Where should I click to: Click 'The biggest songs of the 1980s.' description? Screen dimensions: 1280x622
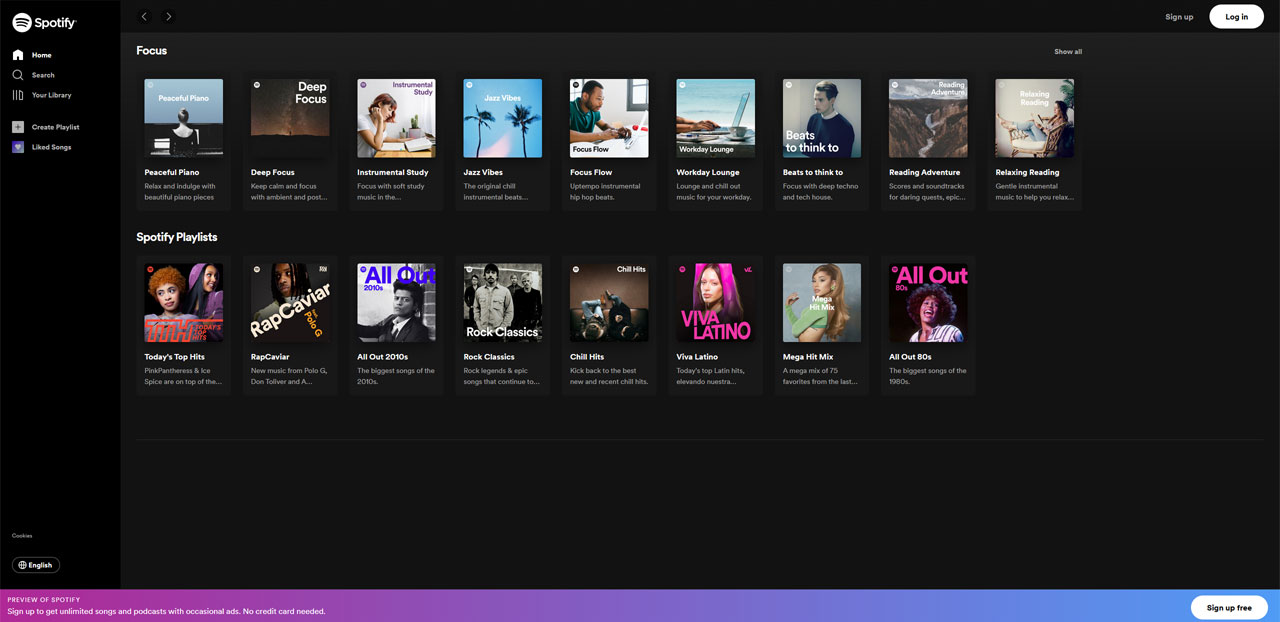(928, 376)
